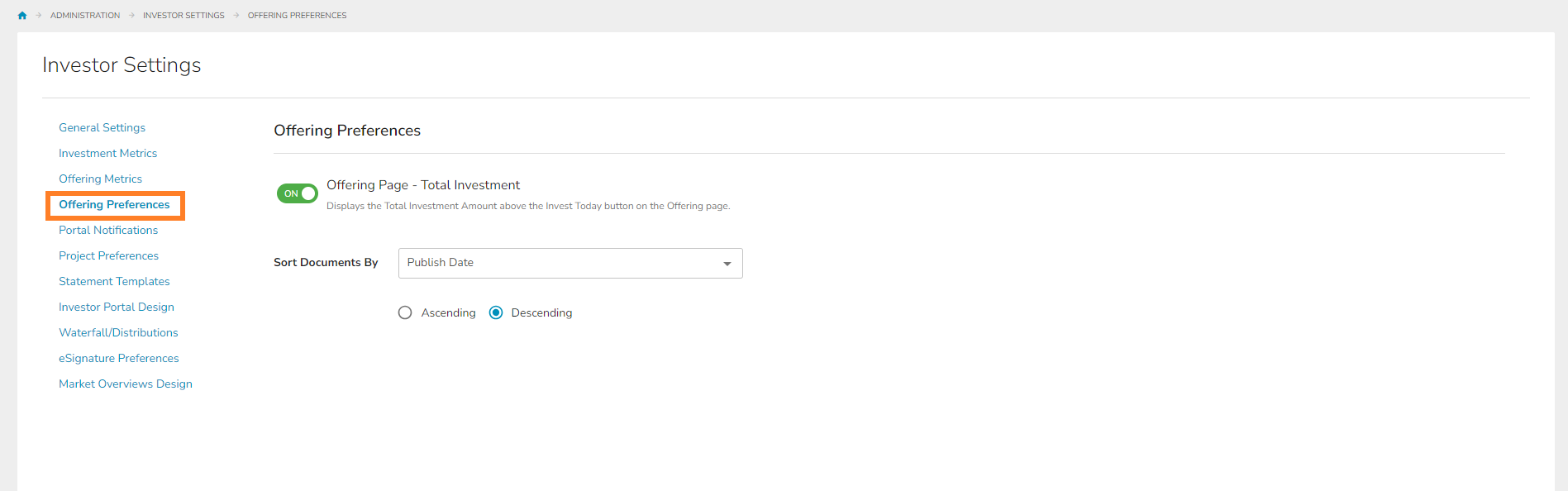
Task: Open eSignature Preferences
Action: [x=118, y=358]
